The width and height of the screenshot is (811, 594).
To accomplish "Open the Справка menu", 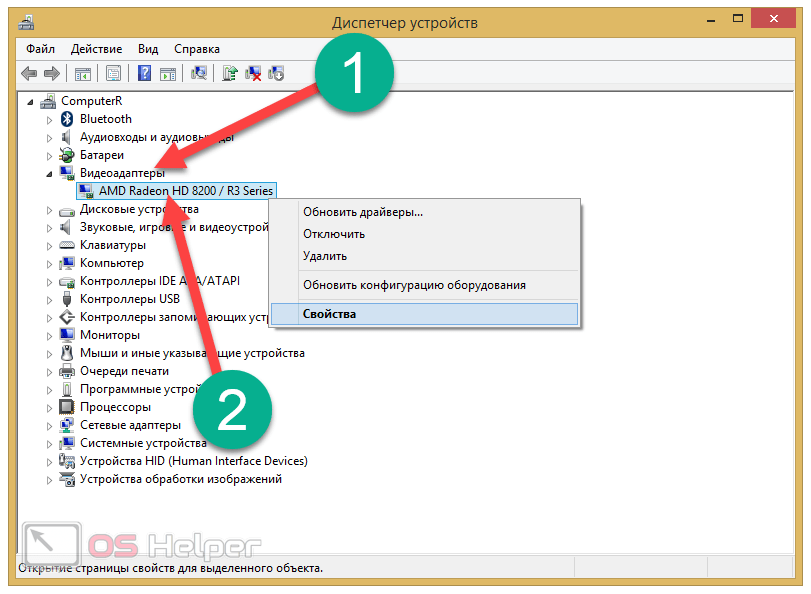I will (x=197, y=49).
